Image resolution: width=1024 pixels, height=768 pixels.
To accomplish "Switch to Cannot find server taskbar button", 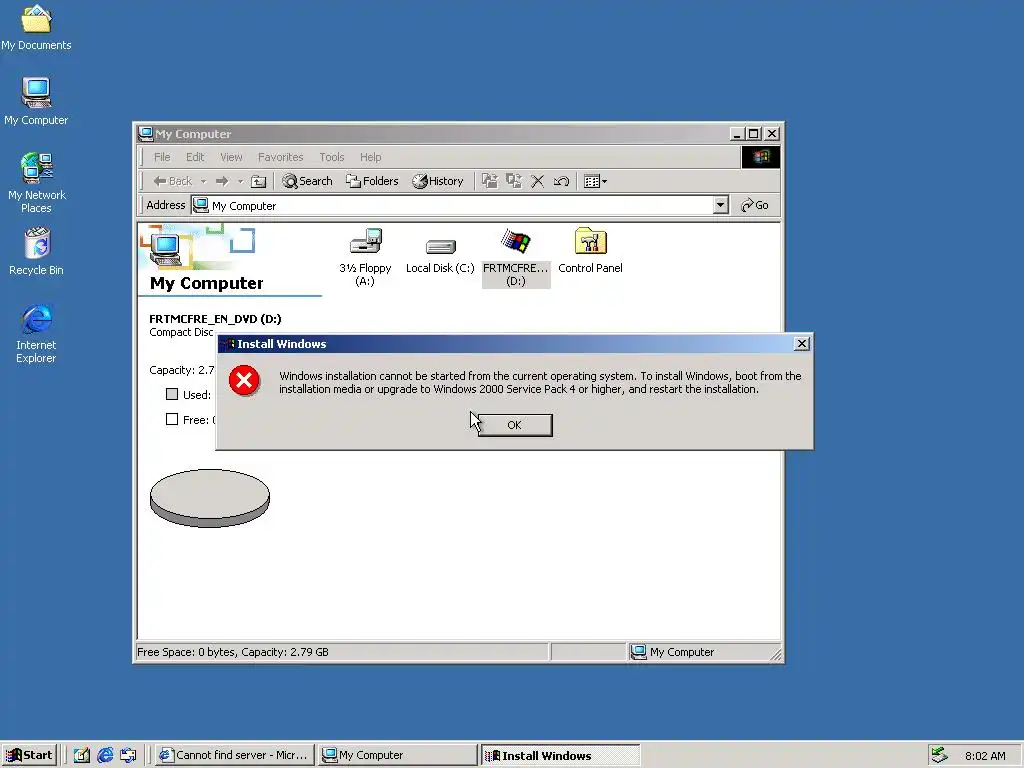I will [x=236, y=755].
